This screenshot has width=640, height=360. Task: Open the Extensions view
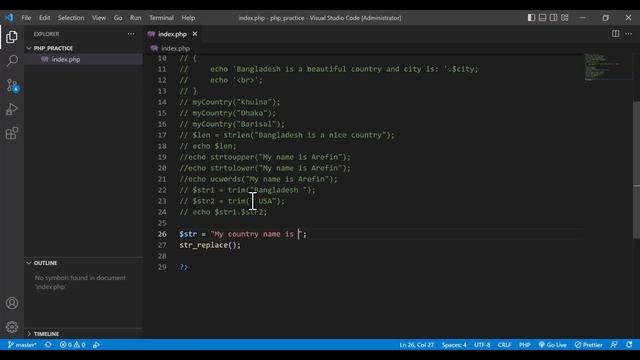[12, 133]
